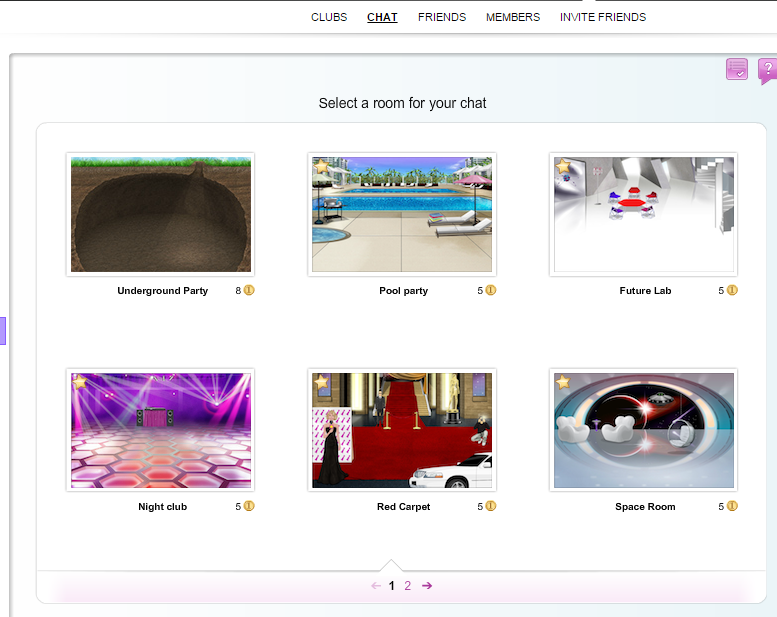The width and height of the screenshot is (777, 617).
Task: Click the Pool party label
Action: click(x=403, y=291)
